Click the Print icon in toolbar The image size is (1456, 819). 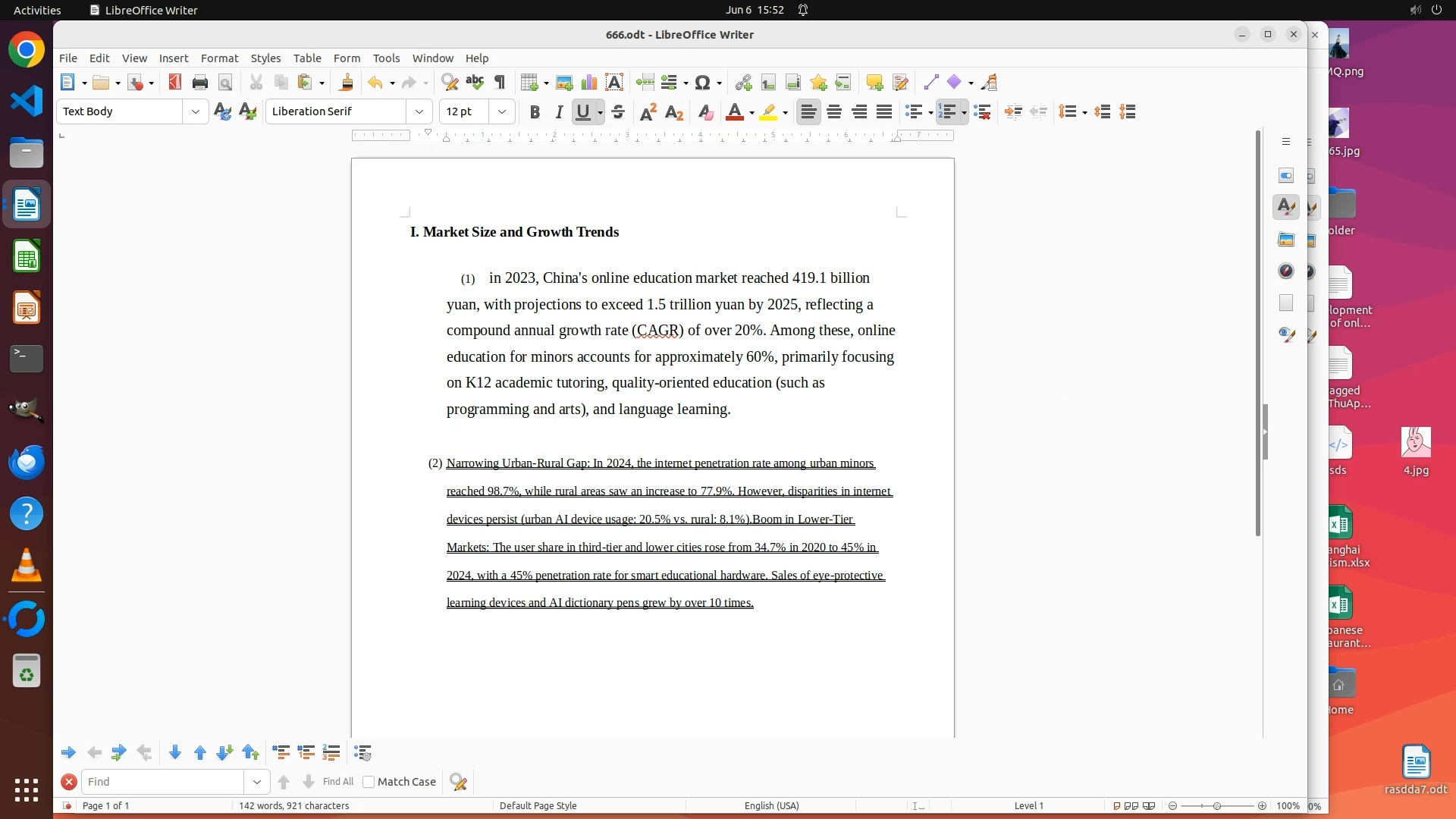click(x=200, y=83)
